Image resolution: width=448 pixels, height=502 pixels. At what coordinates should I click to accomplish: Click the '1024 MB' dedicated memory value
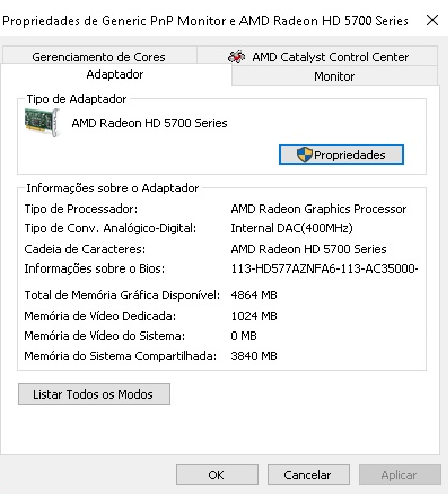click(254, 316)
